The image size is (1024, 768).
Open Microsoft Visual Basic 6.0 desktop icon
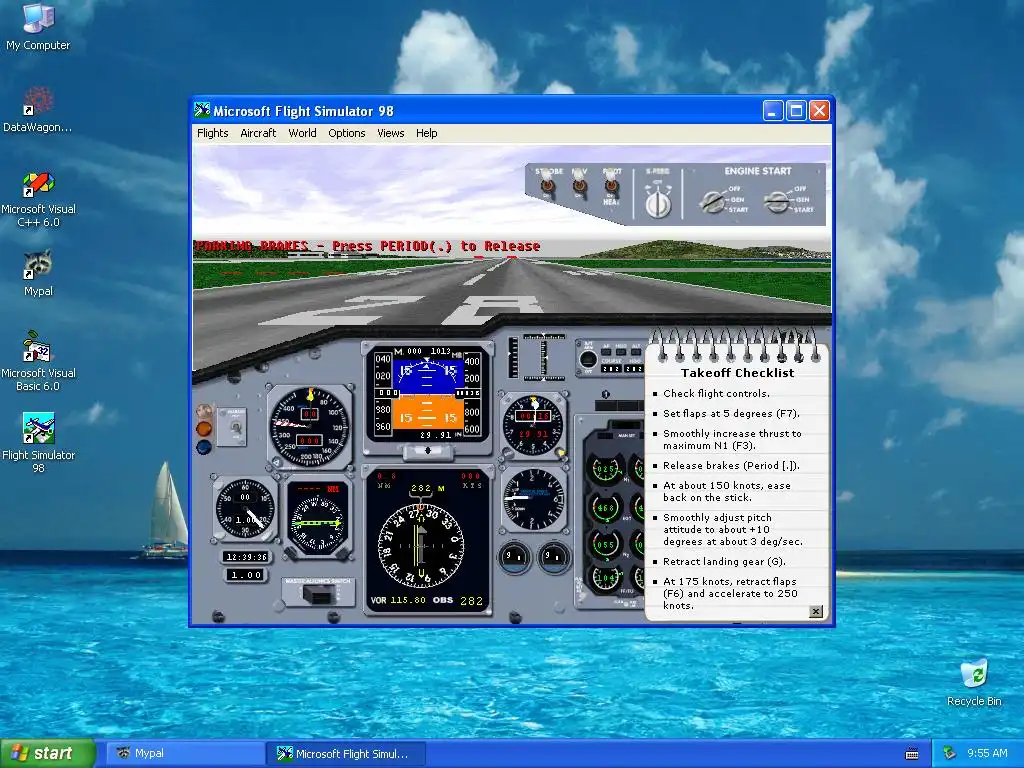coord(38,361)
